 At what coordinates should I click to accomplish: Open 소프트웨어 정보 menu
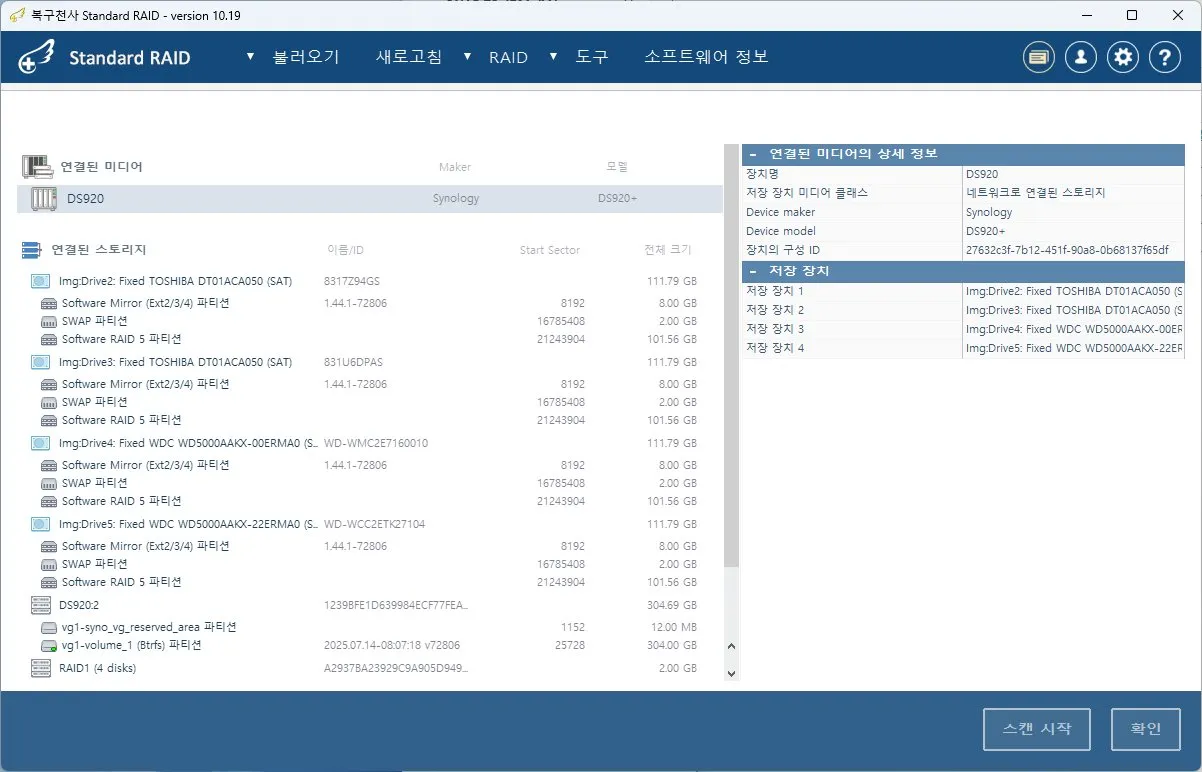[706, 57]
